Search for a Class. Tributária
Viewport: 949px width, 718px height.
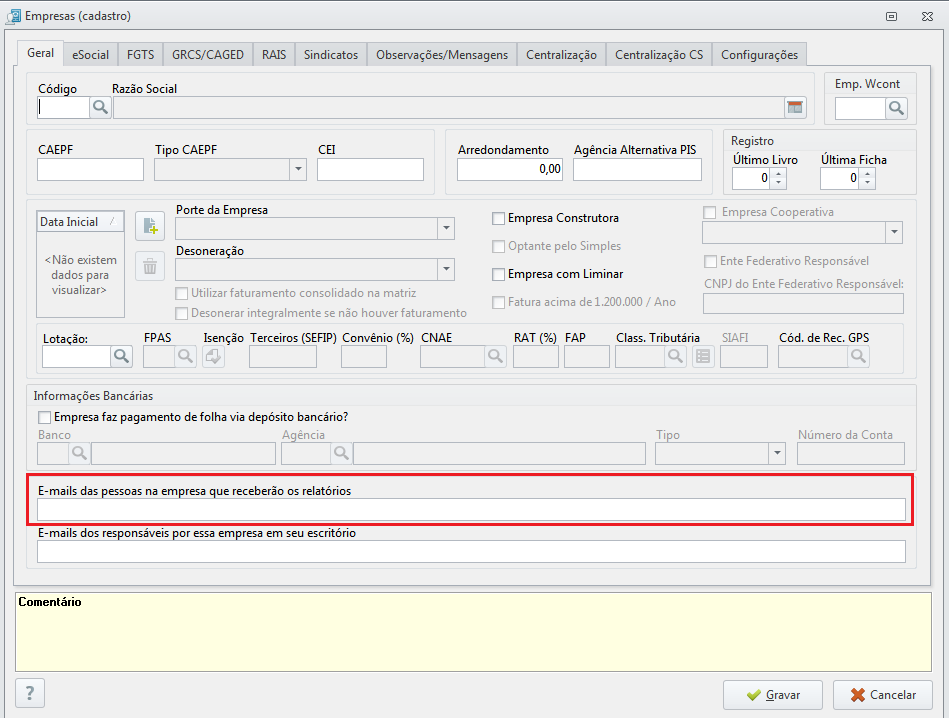[x=675, y=356]
